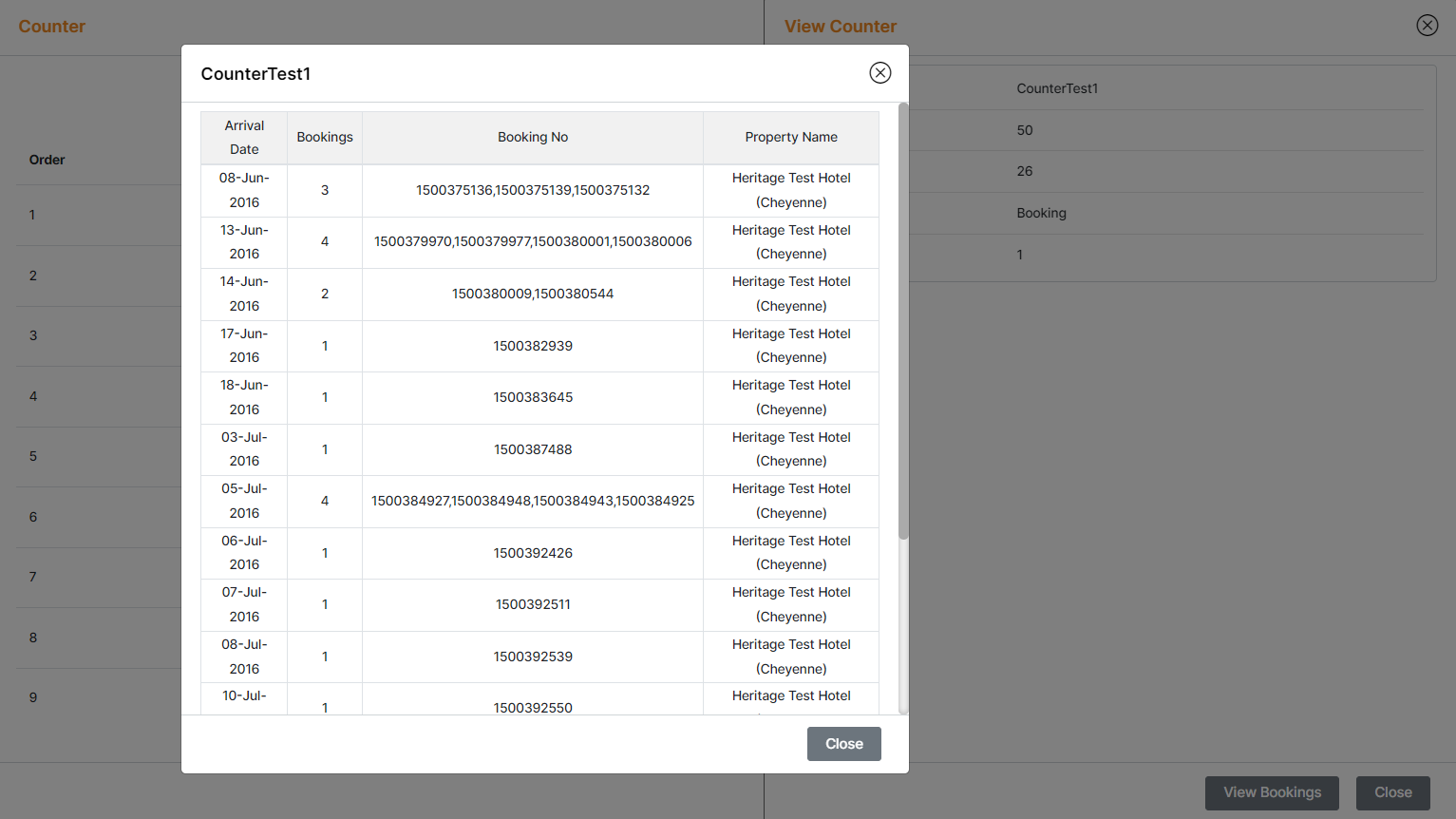Screen dimensions: 1456x819
Task: Click the 13-Jun-2016 arrival date cell
Action: tap(244, 242)
